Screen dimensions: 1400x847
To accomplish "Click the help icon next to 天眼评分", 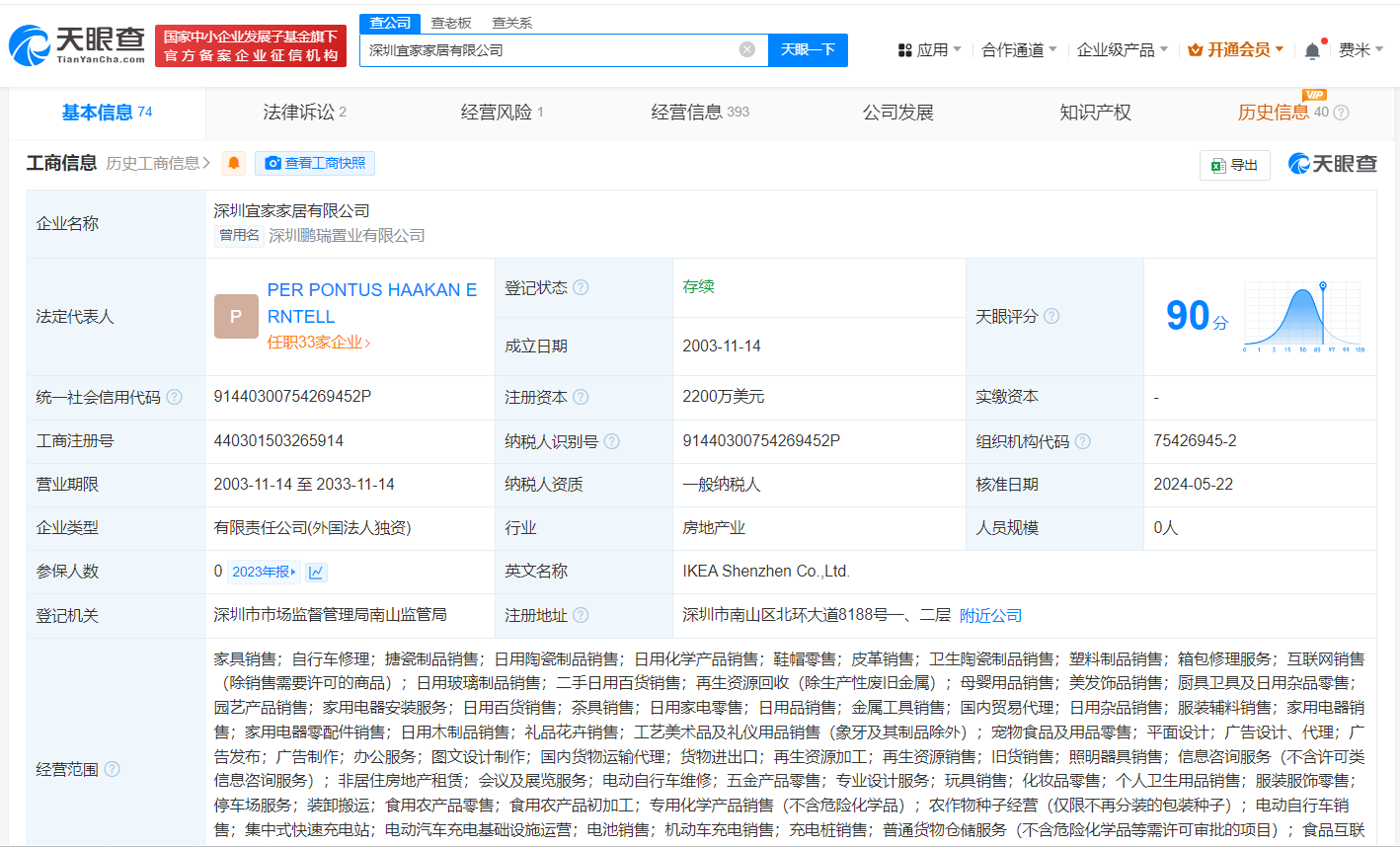I will [x=1051, y=316].
